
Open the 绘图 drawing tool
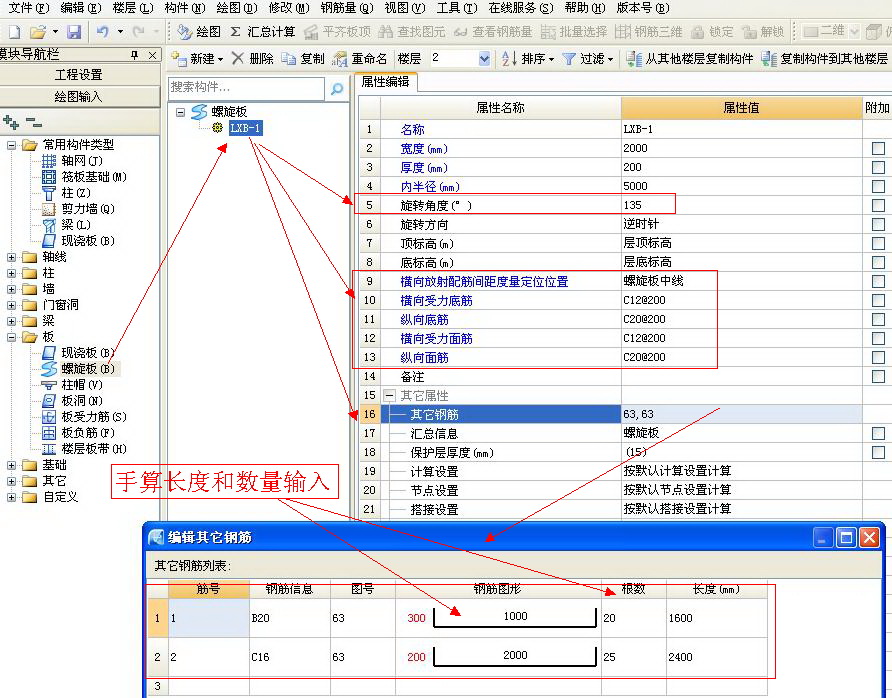tap(199, 32)
